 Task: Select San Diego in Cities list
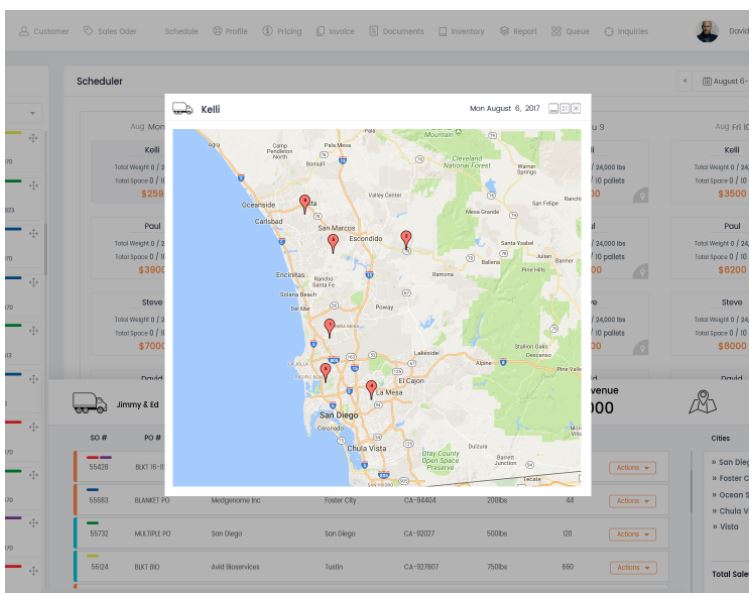(x=730, y=462)
